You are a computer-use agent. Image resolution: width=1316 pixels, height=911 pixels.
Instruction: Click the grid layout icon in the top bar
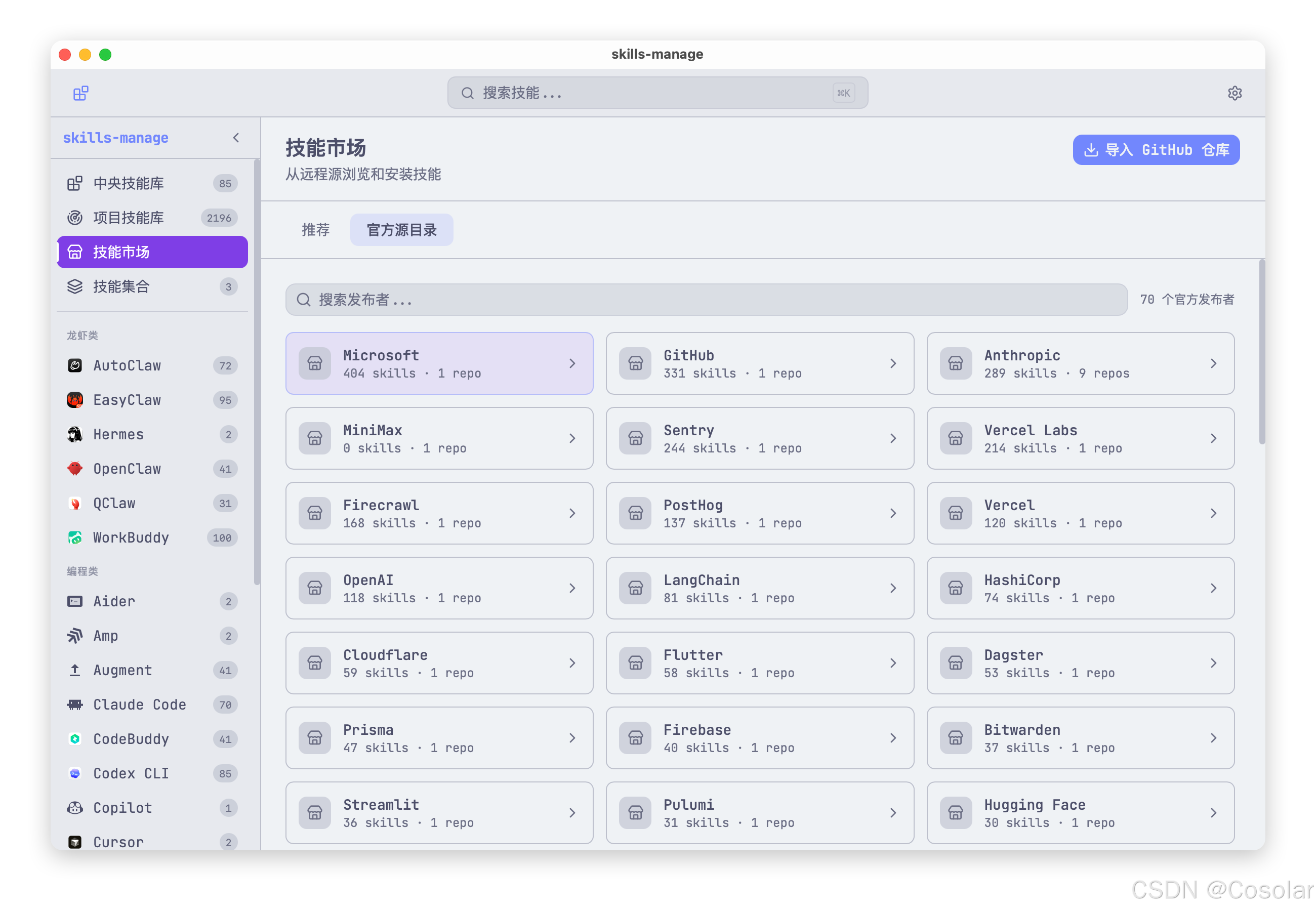click(x=81, y=93)
